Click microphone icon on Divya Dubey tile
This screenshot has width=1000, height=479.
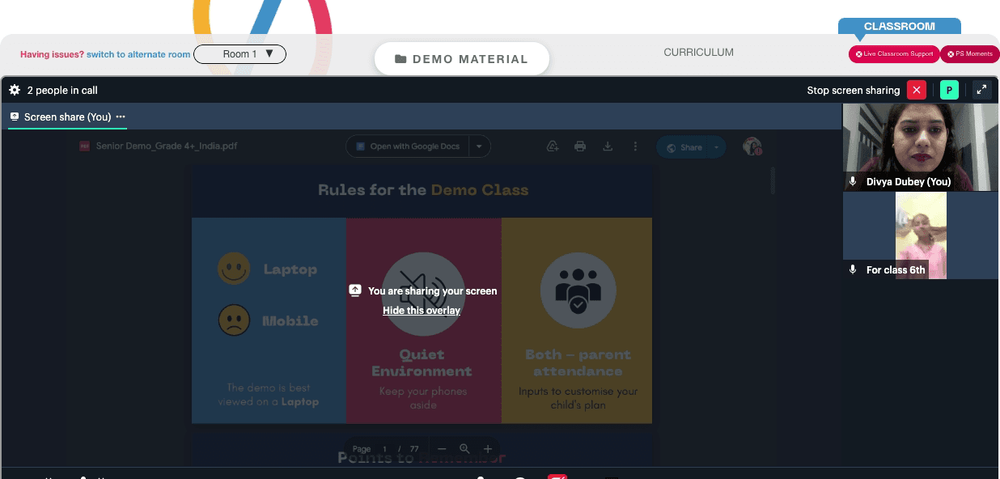click(x=853, y=182)
